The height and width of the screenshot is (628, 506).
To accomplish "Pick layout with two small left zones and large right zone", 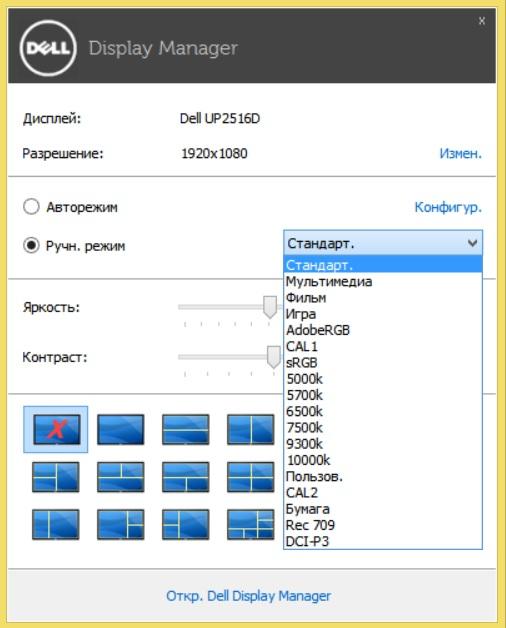I will click(185, 524).
